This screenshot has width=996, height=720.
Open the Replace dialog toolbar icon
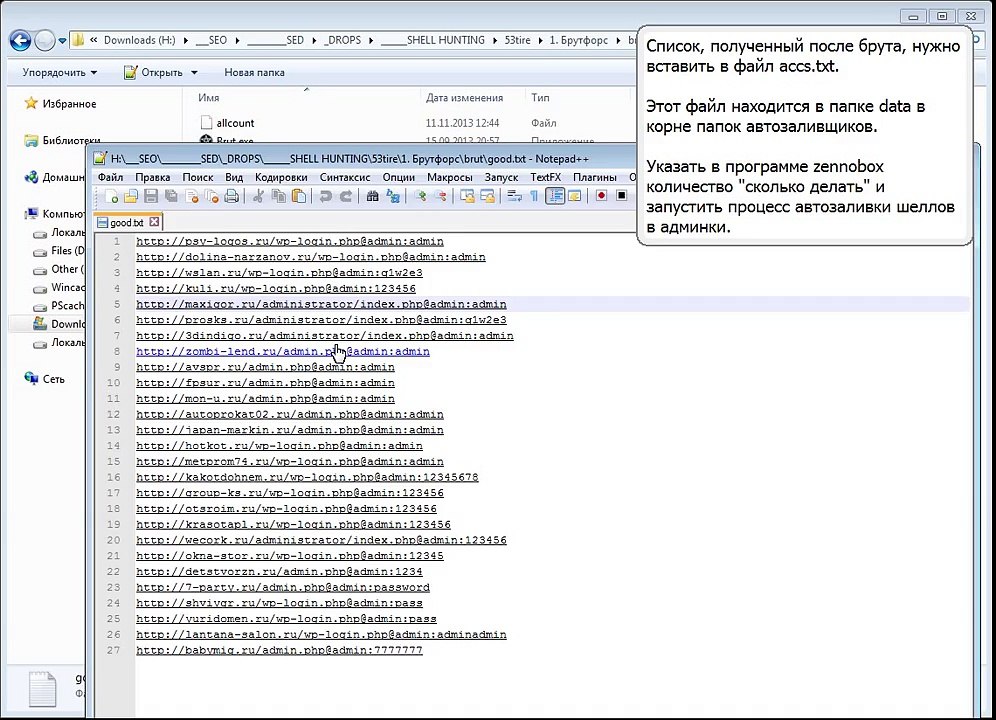[x=393, y=196]
